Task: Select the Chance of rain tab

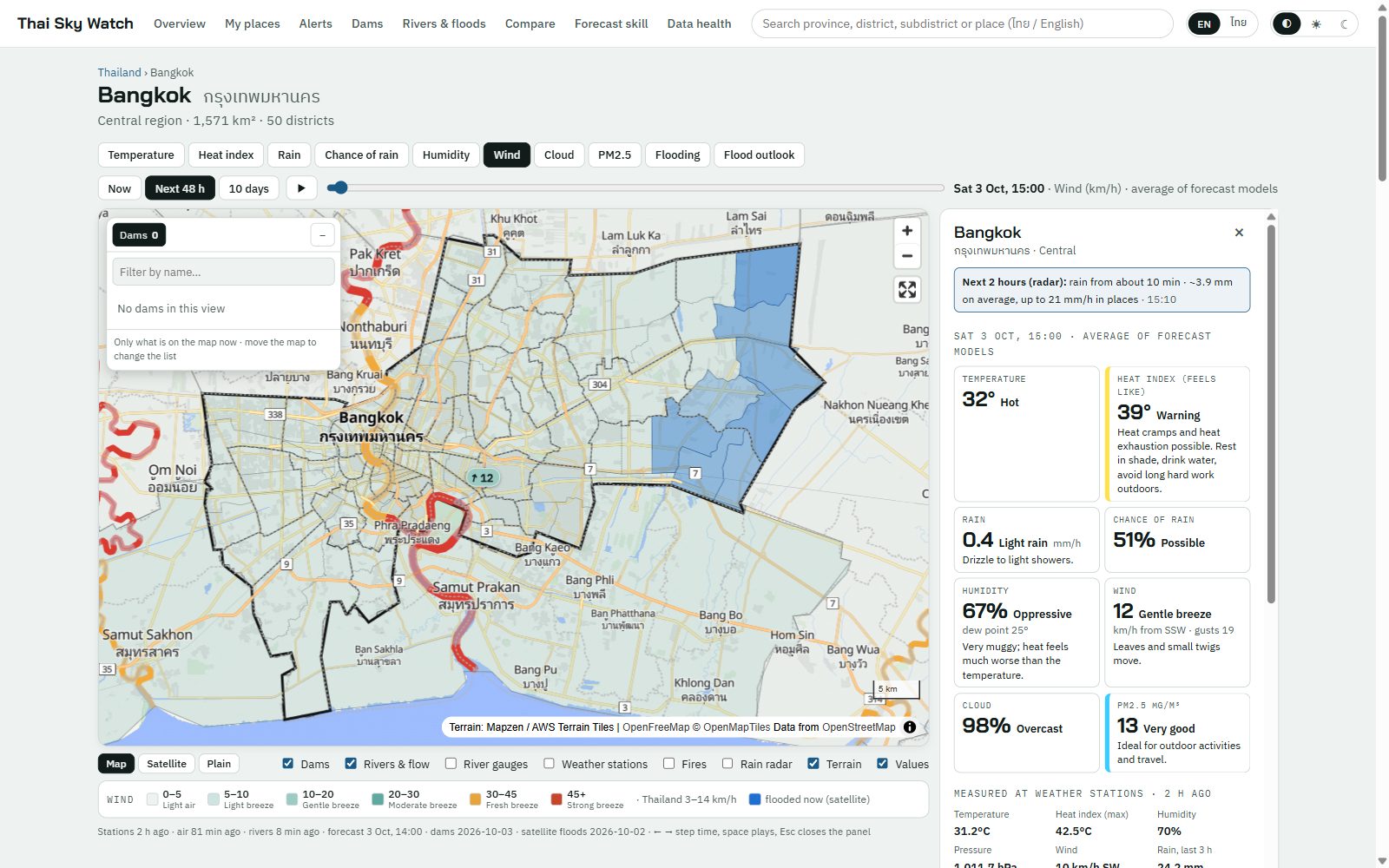Action: 361,155
